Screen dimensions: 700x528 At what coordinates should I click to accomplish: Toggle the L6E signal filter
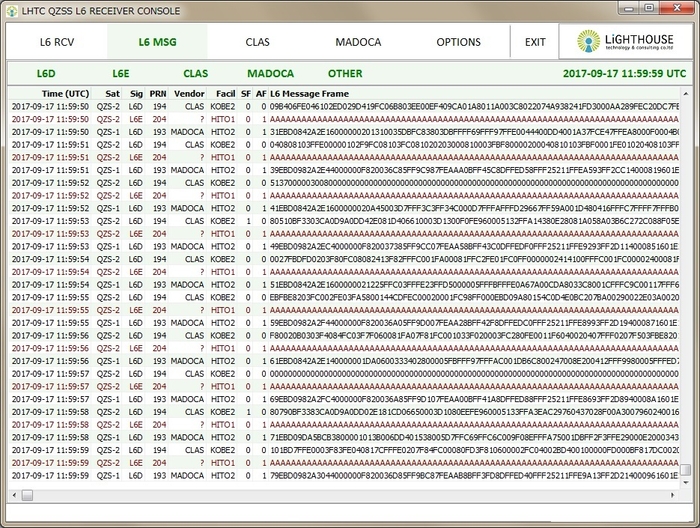(x=121, y=73)
